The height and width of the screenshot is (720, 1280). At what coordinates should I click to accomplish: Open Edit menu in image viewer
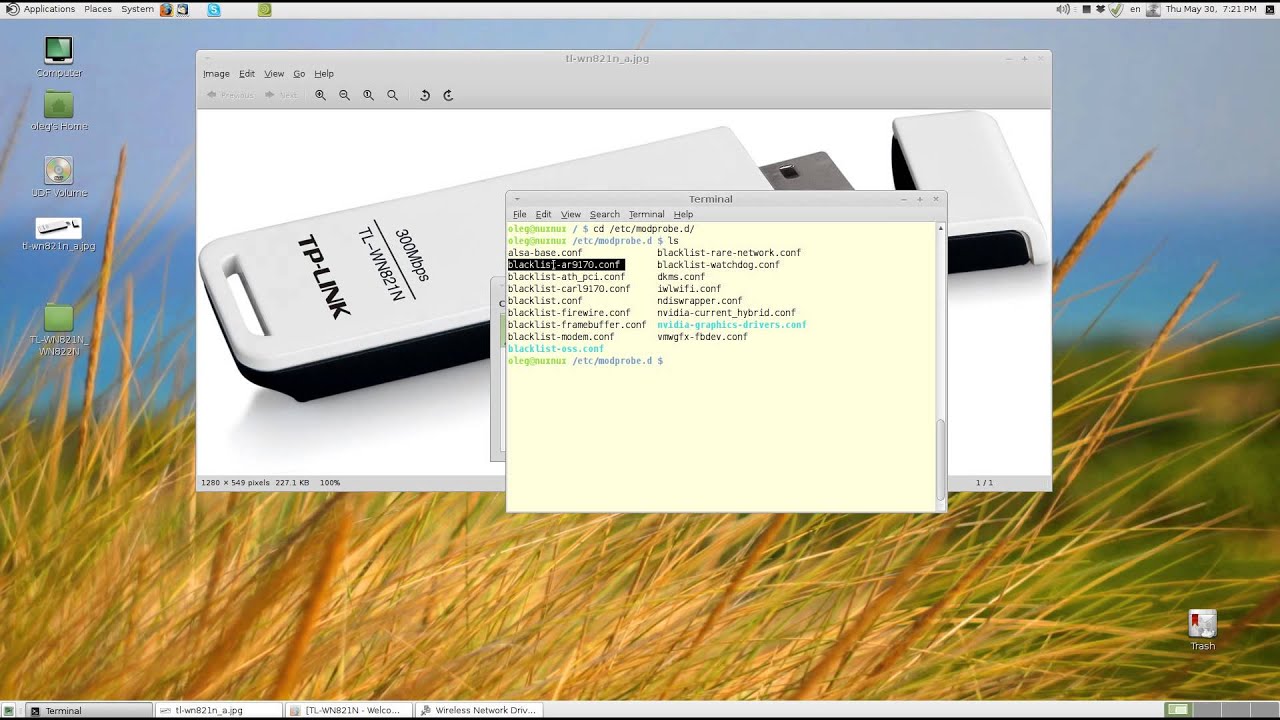tap(247, 74)
